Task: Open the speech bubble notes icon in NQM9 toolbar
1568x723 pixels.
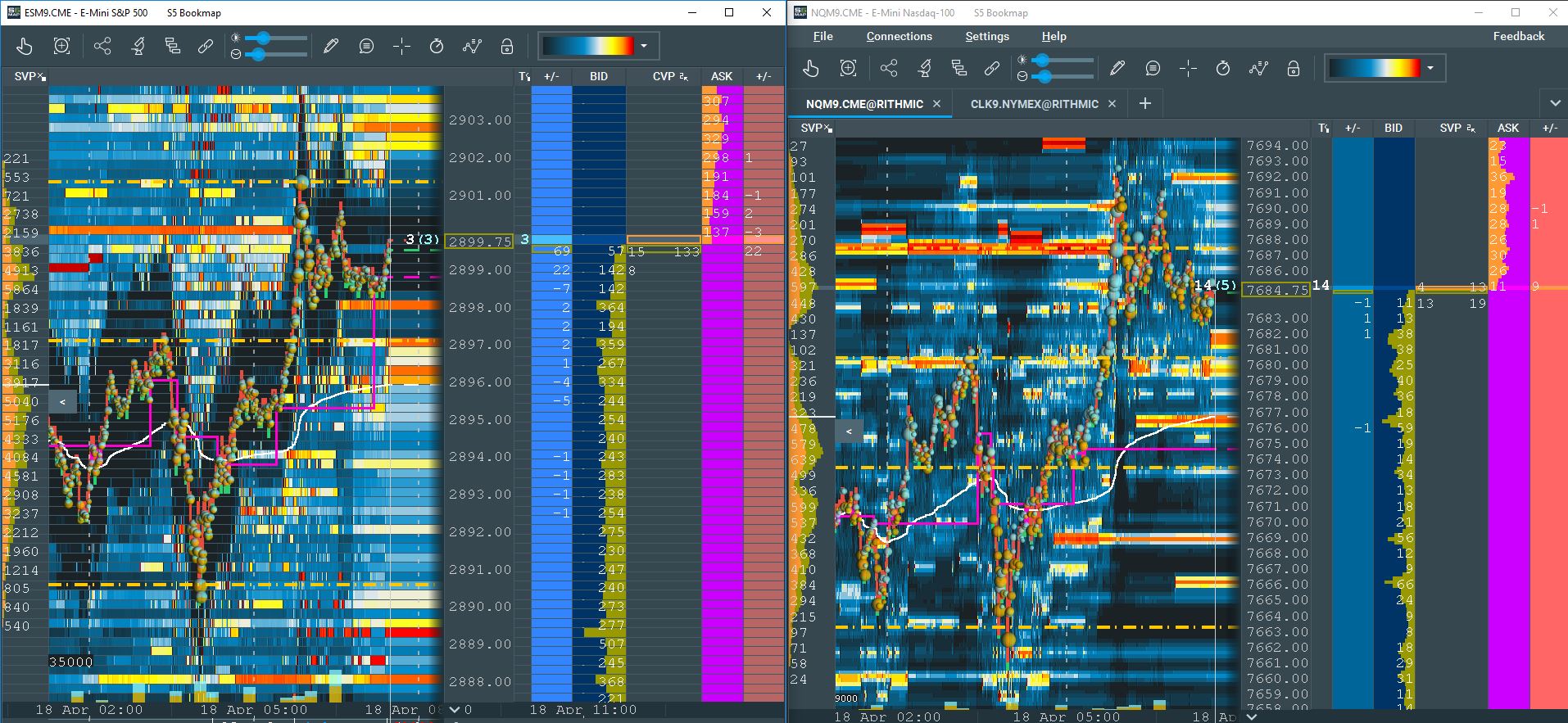Action: [x=1153, y=69]
